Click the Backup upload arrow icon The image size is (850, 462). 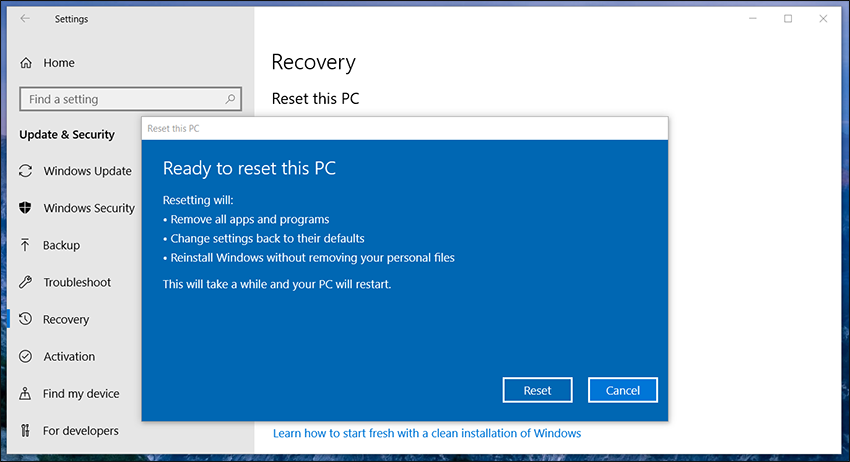pyautogui.click(x=25, y=245)
